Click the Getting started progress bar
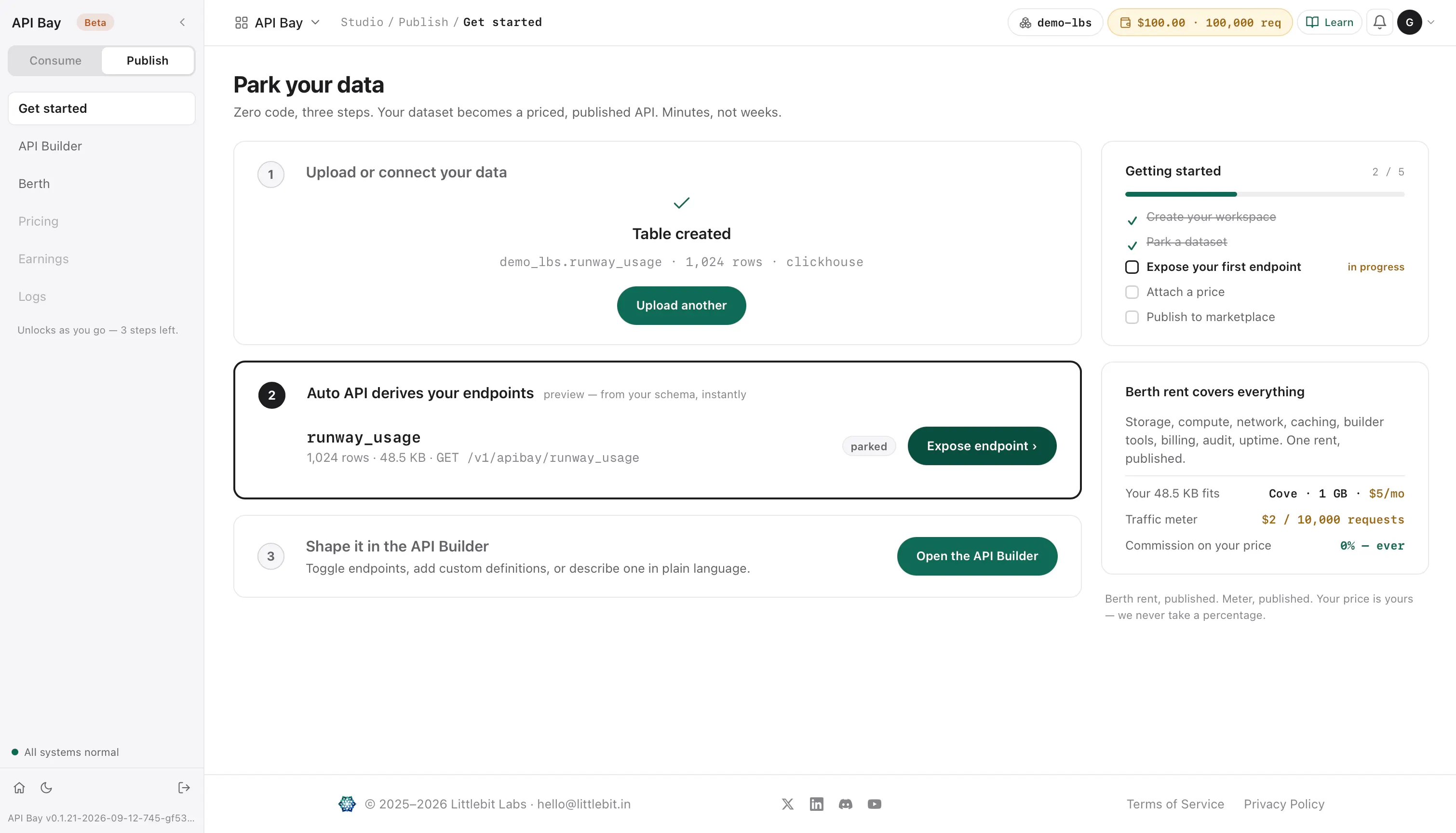Screen dimensions: 1456x833 pos(1264,195)
